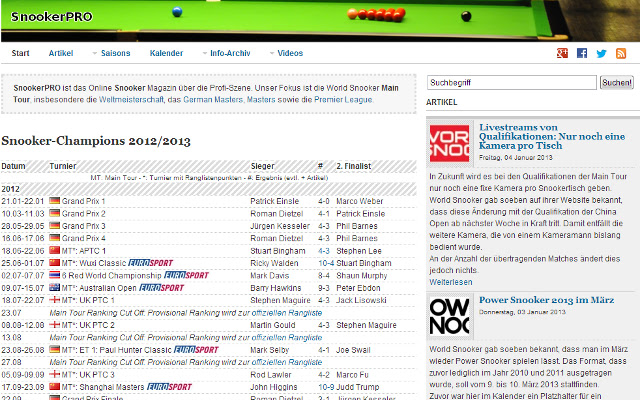Select finalist name Jack Lisowski
Viewport: 640px width, 400px height.
[361, 300]
